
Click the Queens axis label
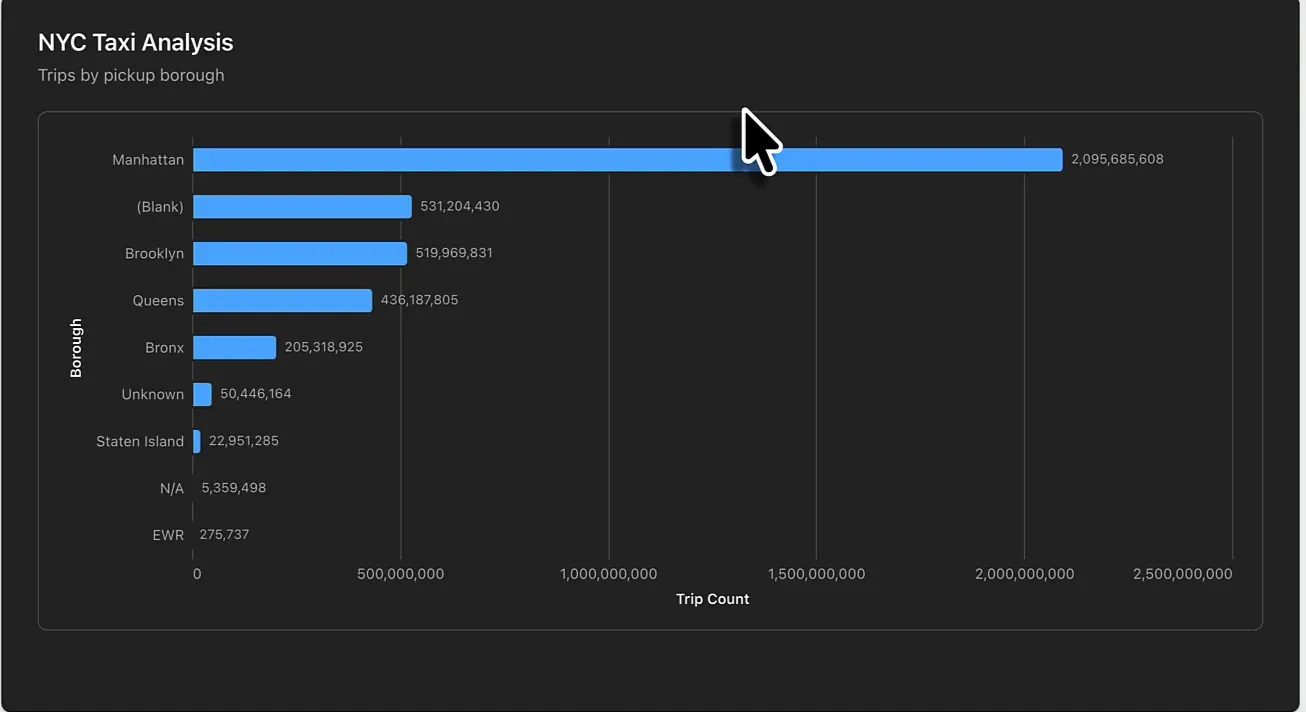(159, 300)
